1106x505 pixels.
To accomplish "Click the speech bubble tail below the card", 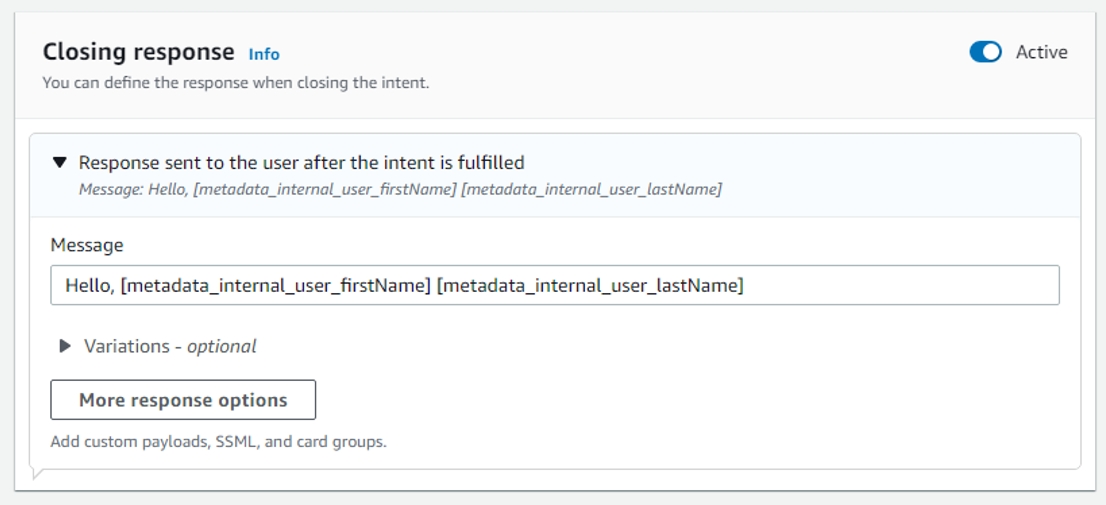I will pyautogui.click(x=38, y=473).
